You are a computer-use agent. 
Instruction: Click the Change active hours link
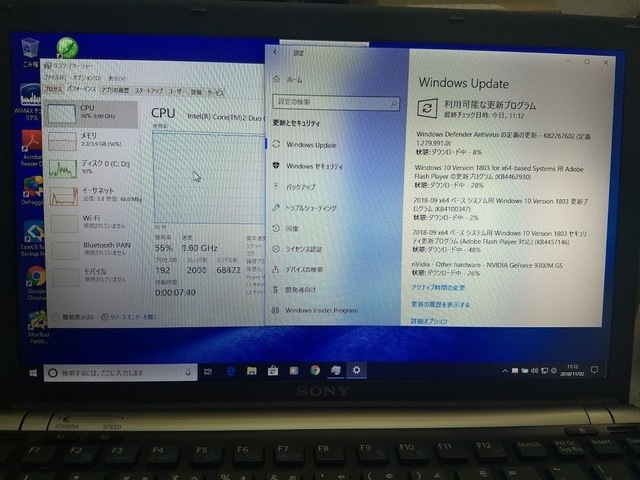438,288
